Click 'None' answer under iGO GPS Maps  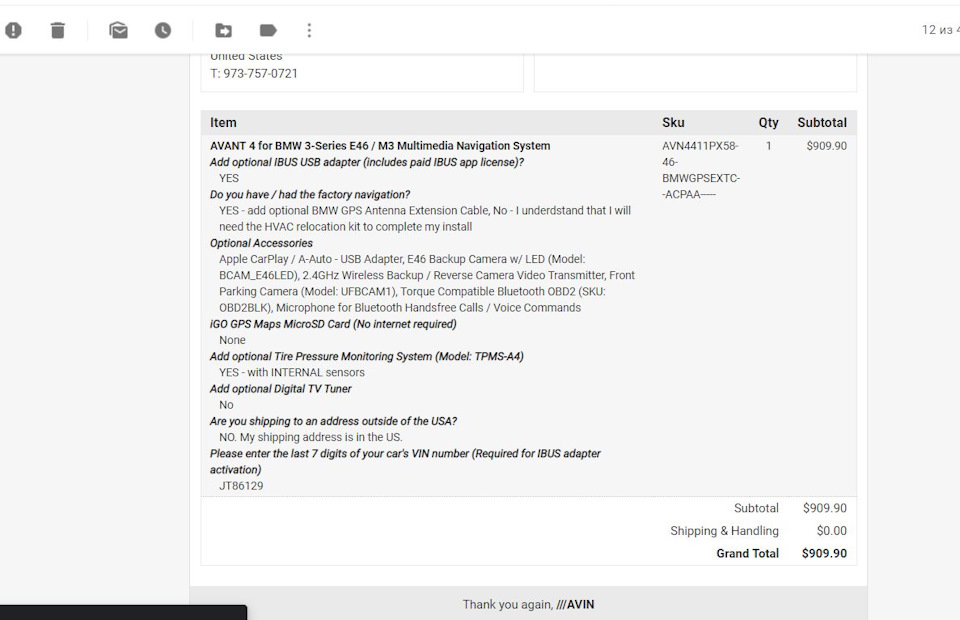tap(232, 340)
